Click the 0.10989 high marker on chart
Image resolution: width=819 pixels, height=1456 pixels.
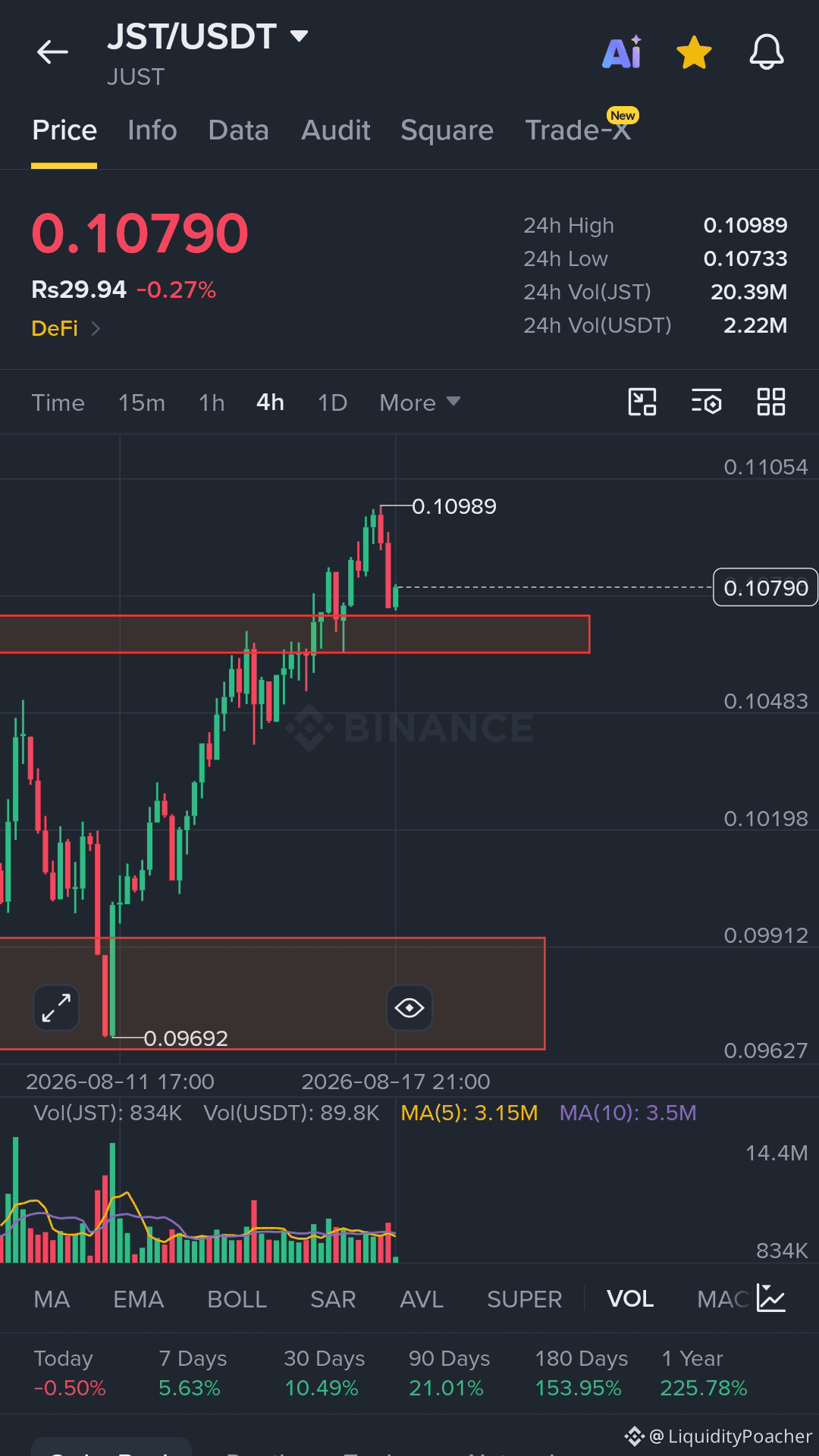(x=454, y=506)
